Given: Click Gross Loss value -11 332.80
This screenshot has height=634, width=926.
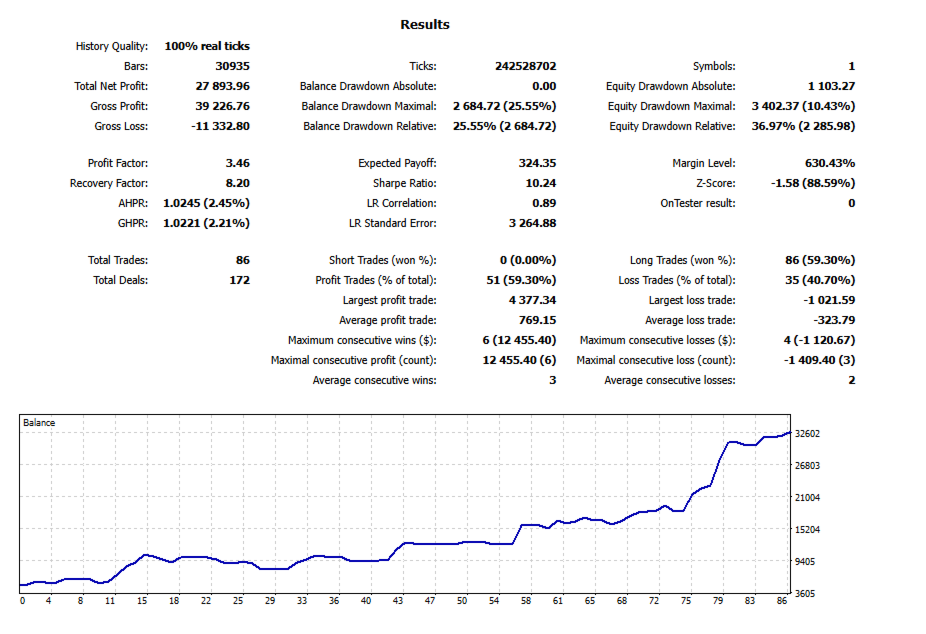Looking at the screenshot, I should tap(220, 126).
